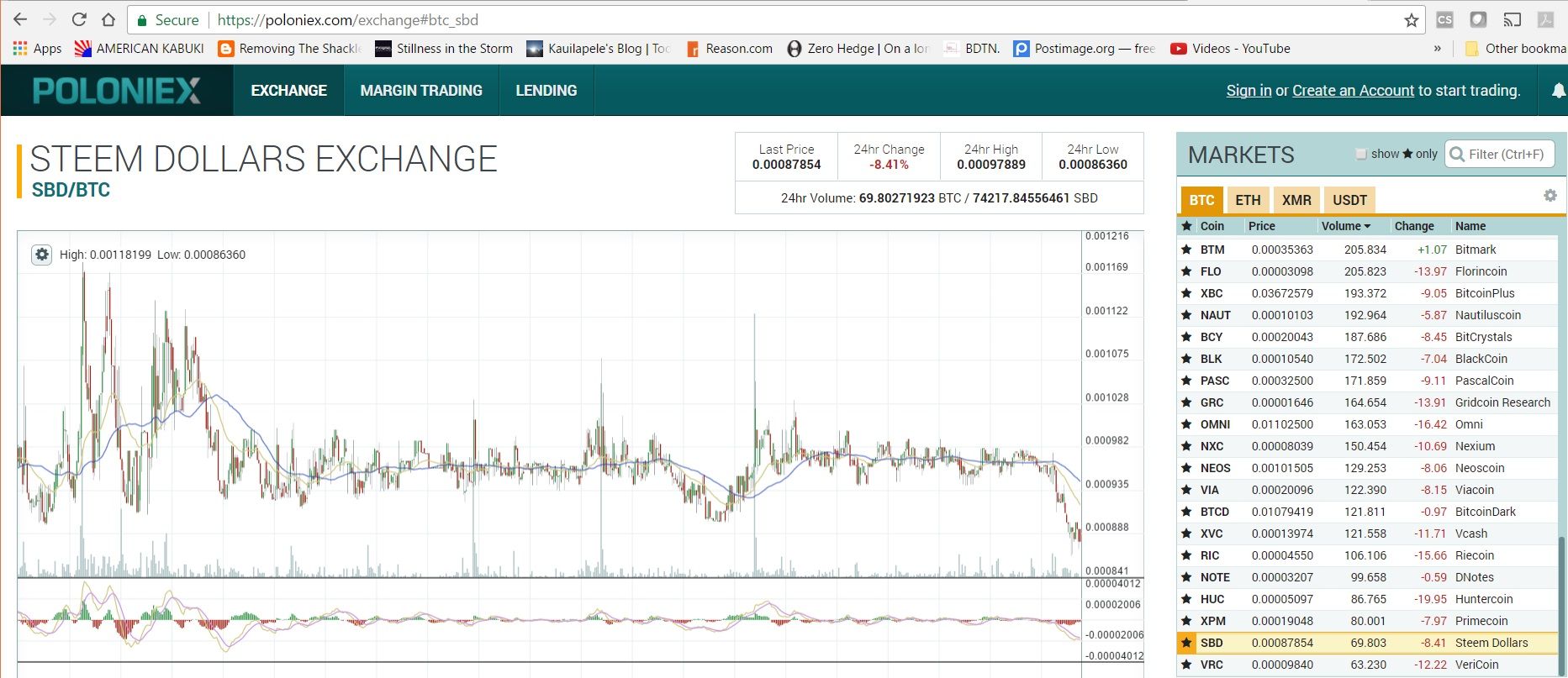Viewport: 1568px width, 678px height.
Task: Open AMERICAN KABUKI bookmark
Action: tap(140, 49)
